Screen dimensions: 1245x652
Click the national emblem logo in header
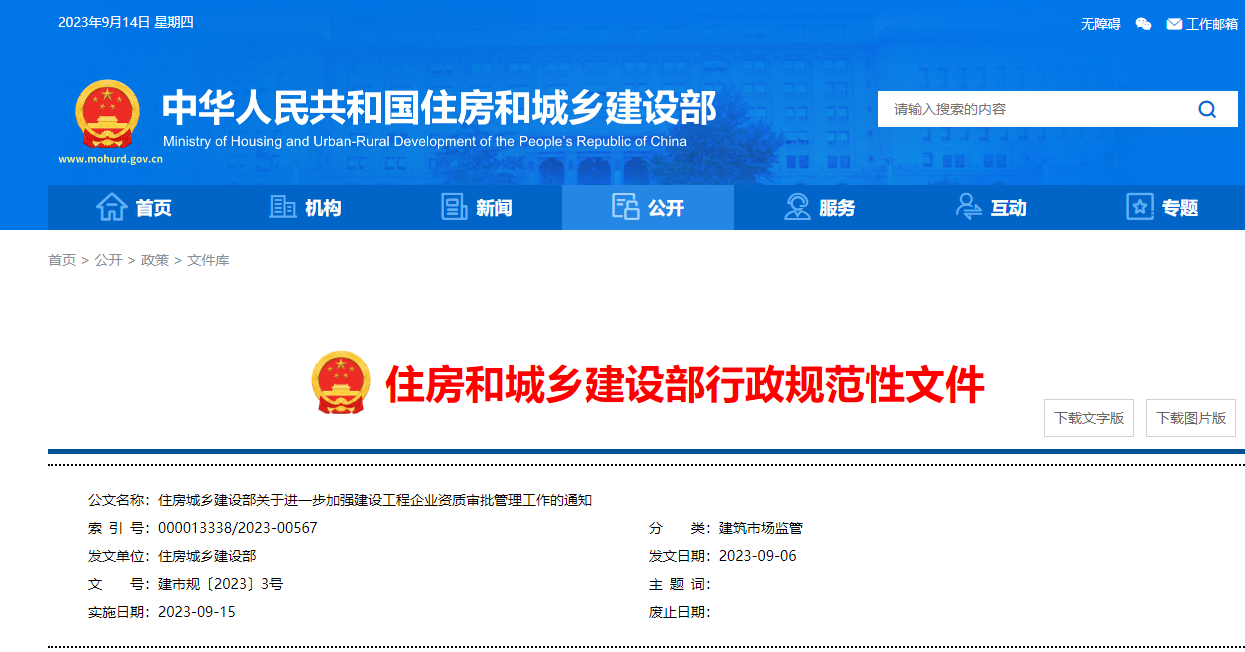(x=108, y=116)
